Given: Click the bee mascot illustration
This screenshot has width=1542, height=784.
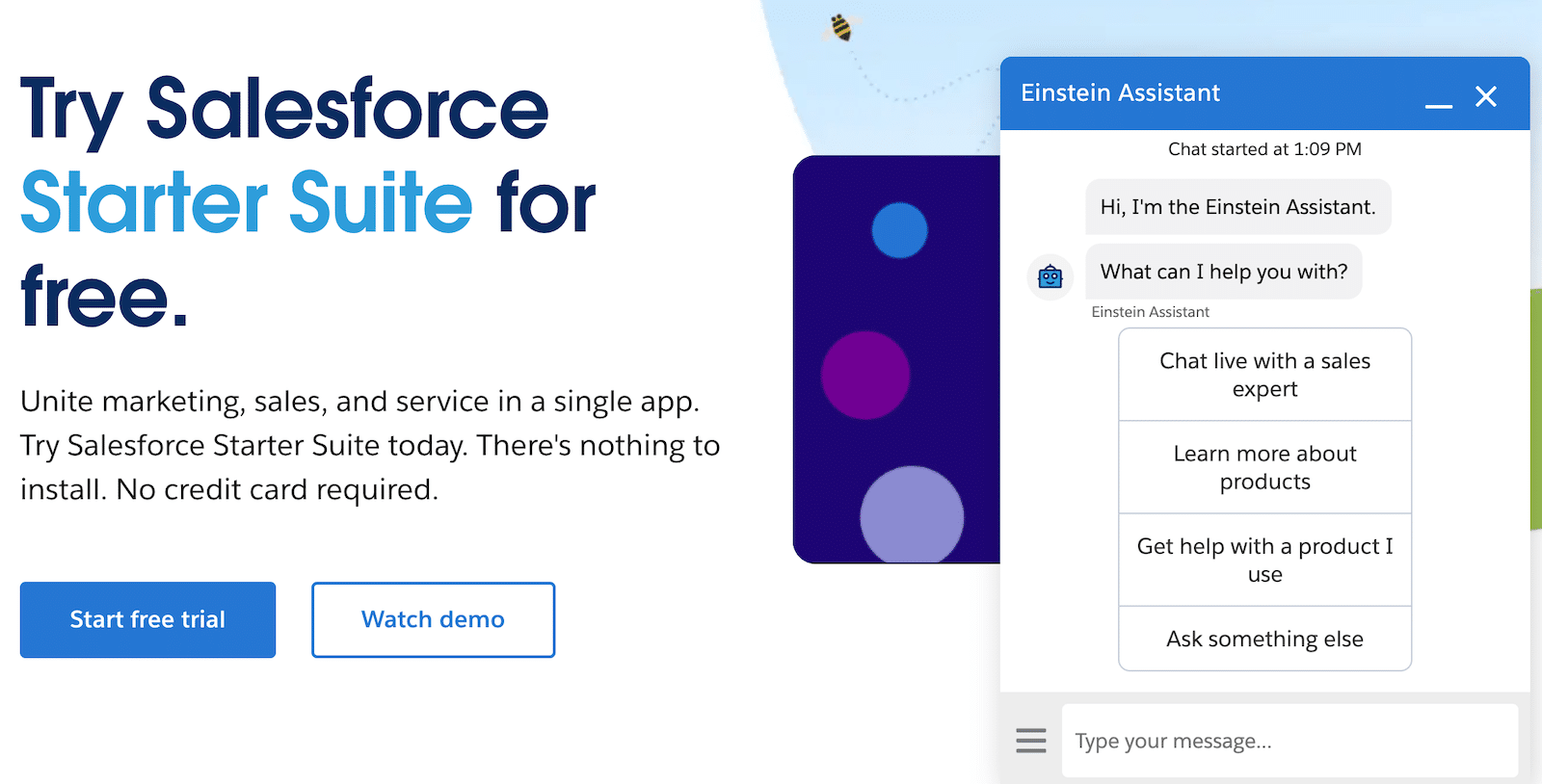Looking at the screenshot, I should click(x=841, y=27).
